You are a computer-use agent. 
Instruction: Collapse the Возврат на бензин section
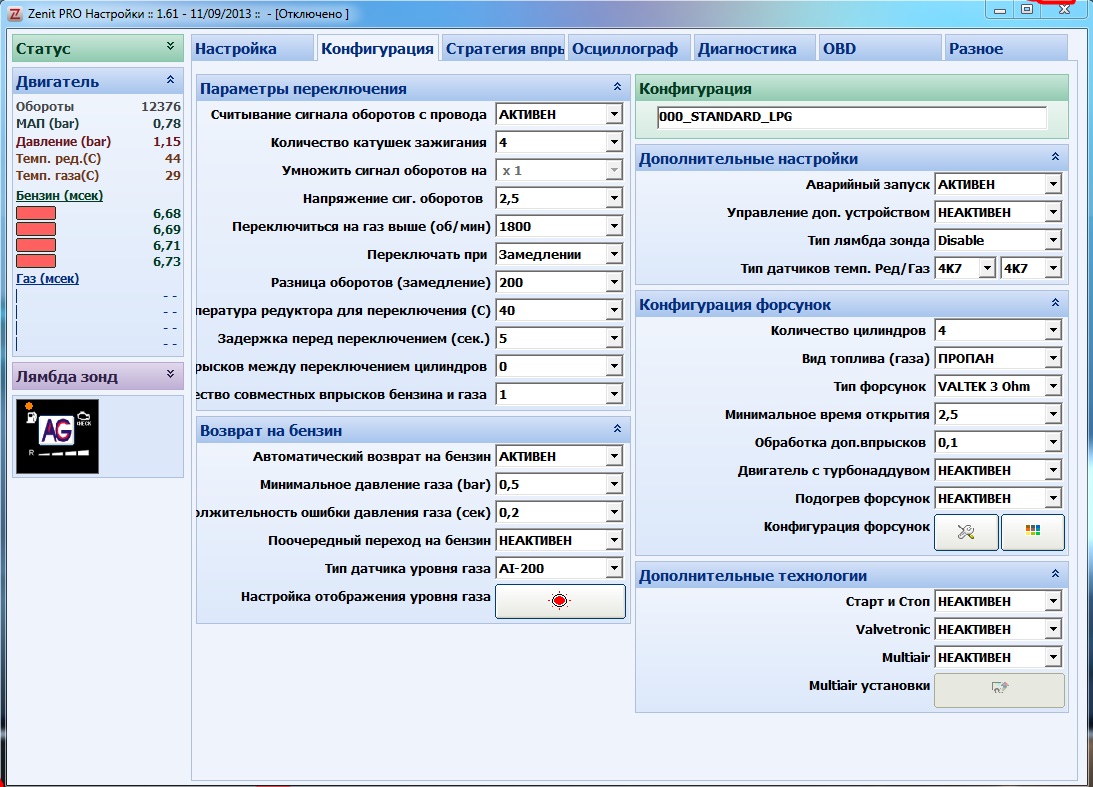617,429
